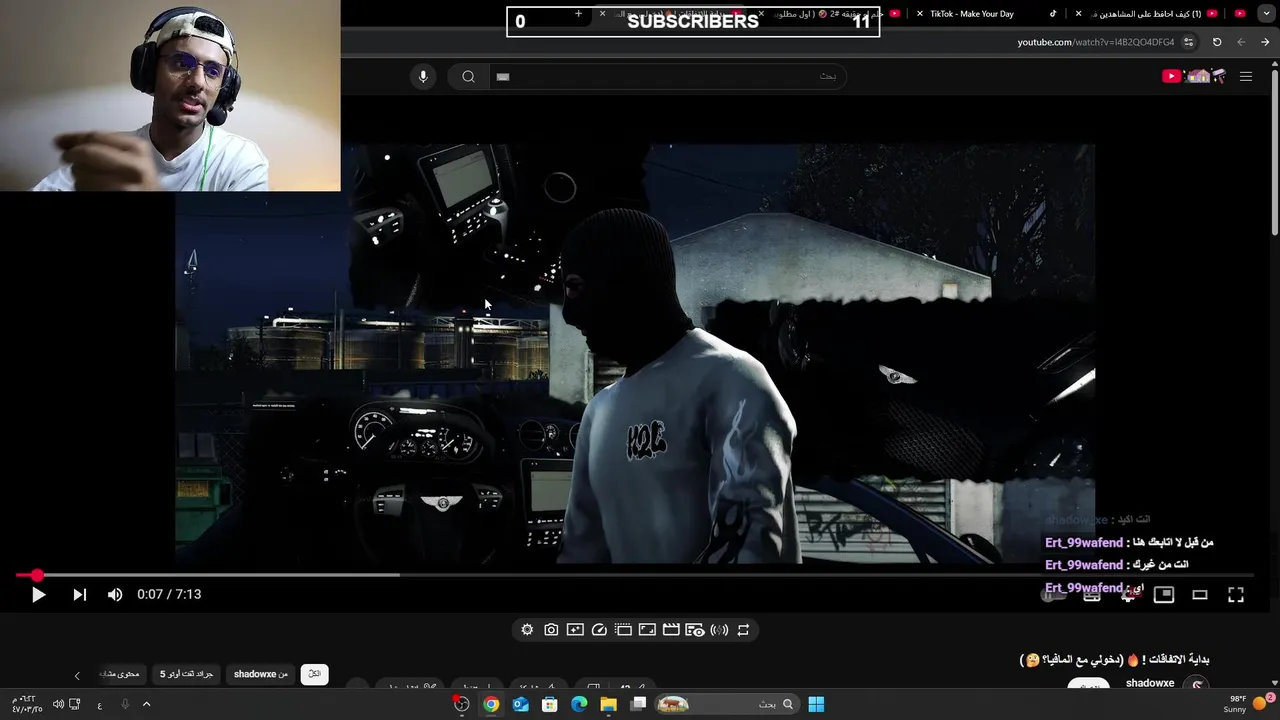Expand the system tray hidden icons arrow
Image resolution: width=1280 pixels, height=720 pixels.
[146, 704]
